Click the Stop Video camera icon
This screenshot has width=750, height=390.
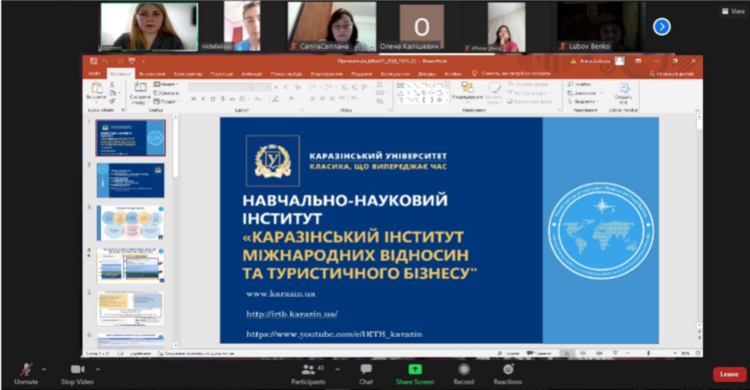(77, 369)
